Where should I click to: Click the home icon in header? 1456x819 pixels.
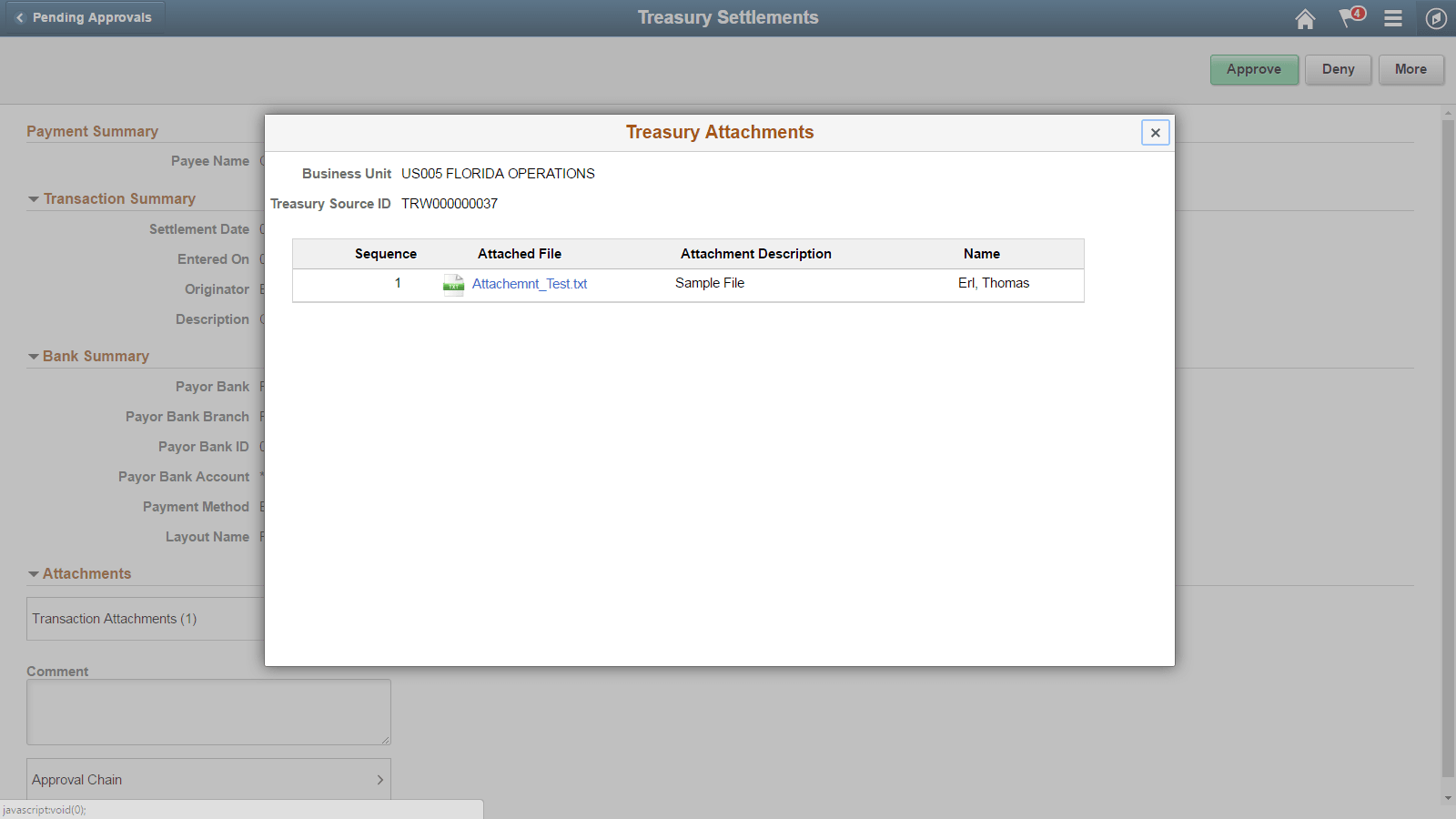[1304, 18]
